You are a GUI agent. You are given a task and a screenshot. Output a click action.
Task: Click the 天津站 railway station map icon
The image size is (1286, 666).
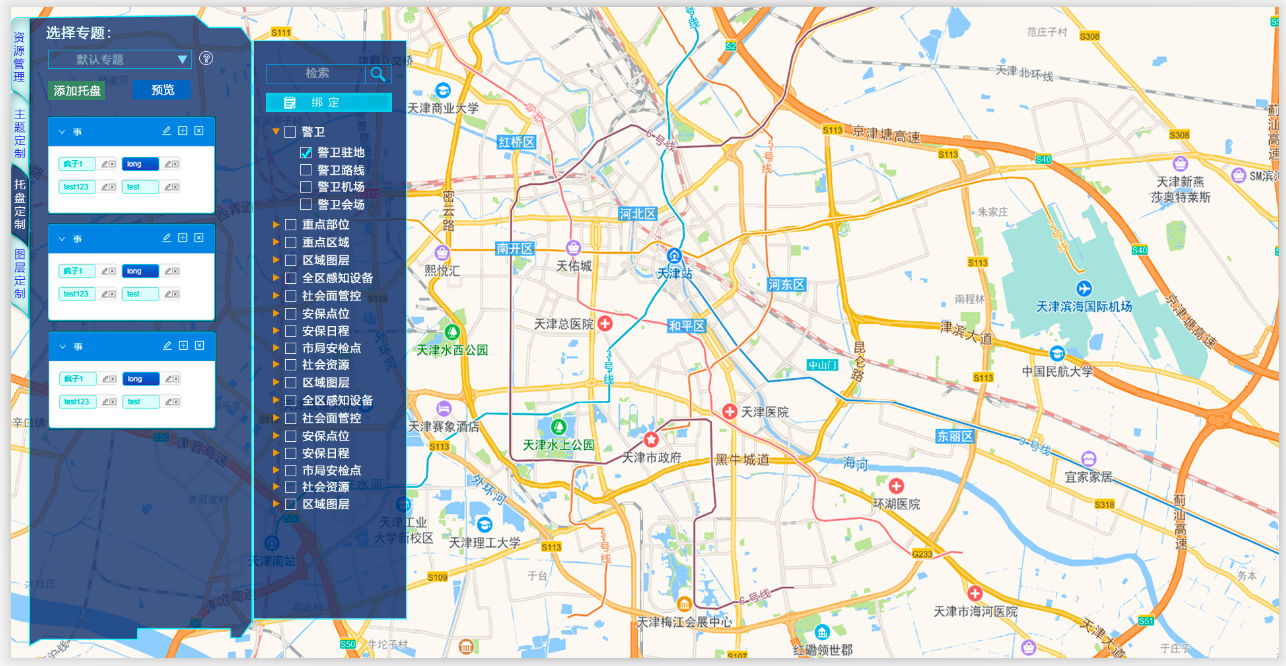675,255
